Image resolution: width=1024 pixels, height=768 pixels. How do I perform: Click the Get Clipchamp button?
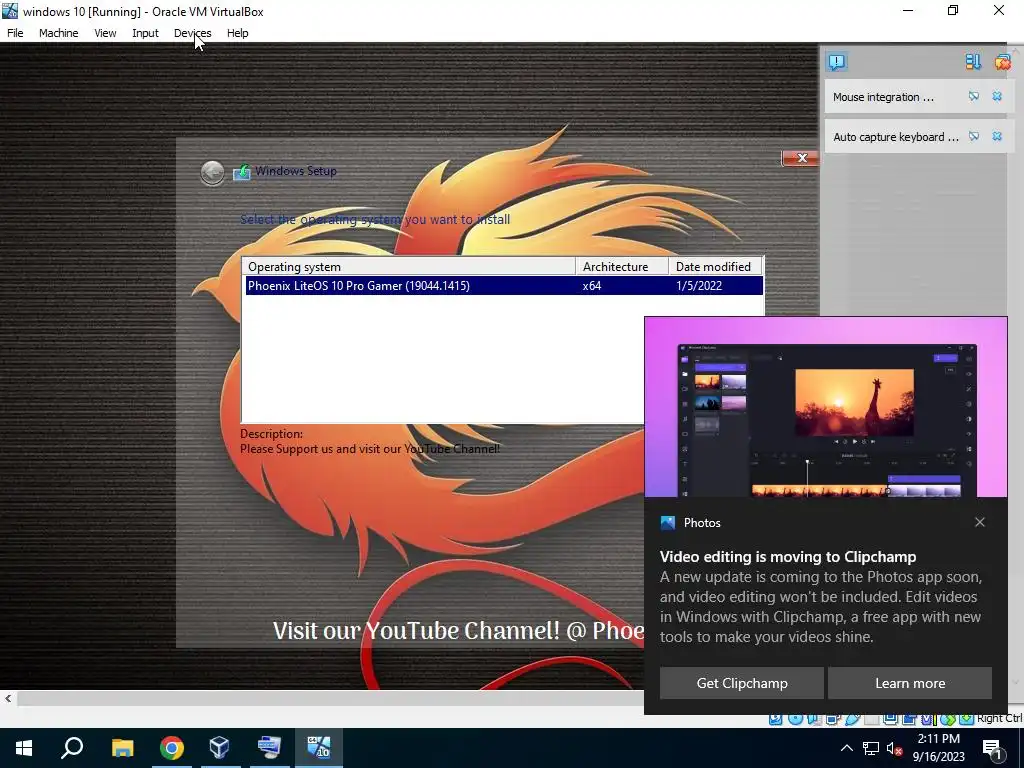click(x=742, y=683)
